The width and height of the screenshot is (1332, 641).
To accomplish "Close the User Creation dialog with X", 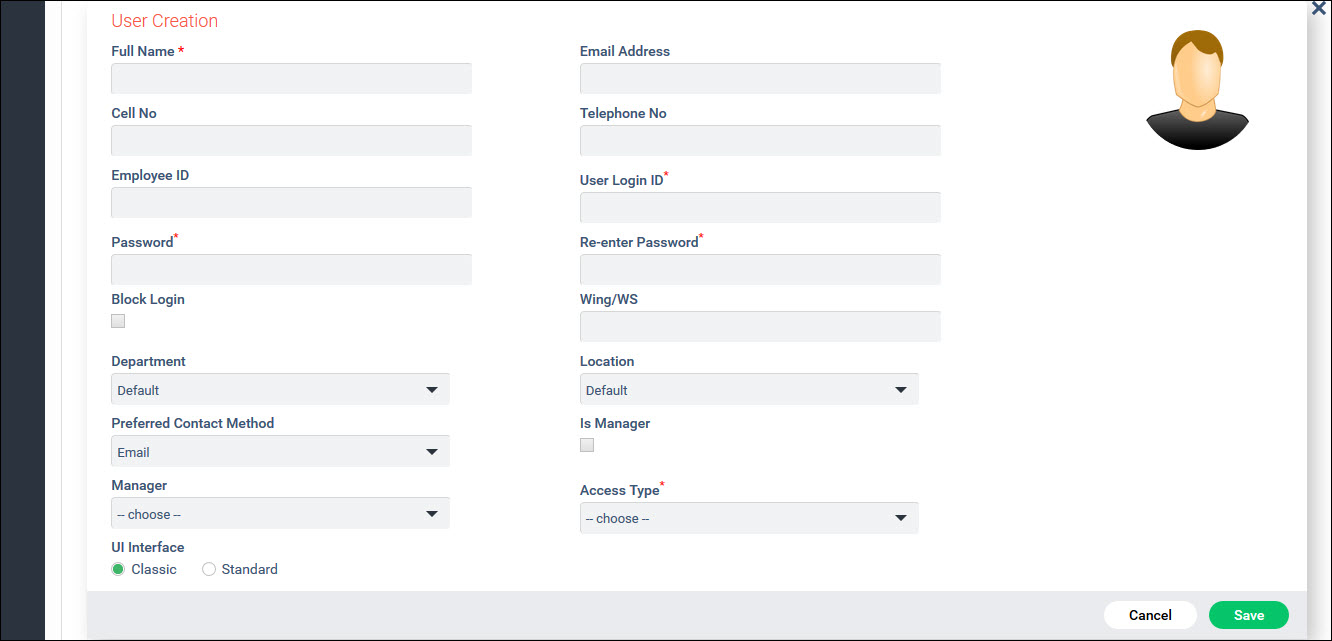I will coord(1318,8).
